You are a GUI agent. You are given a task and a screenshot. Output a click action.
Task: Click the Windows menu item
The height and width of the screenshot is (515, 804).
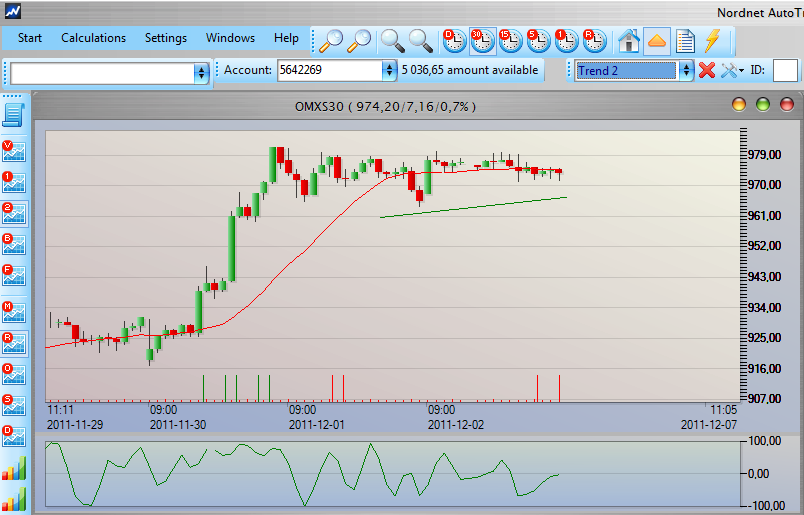tap(230, 38)
